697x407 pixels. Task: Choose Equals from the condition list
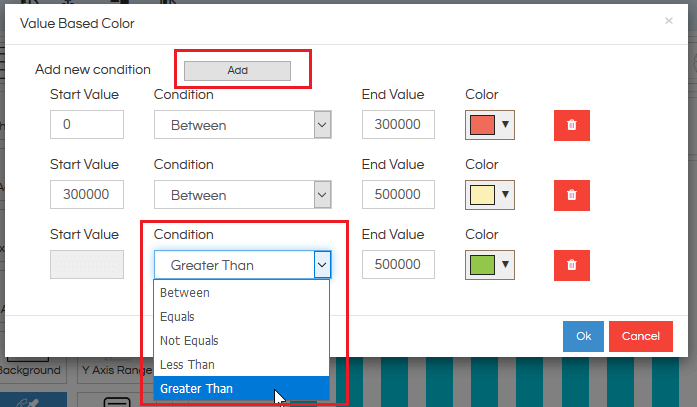tap(241, 317)
